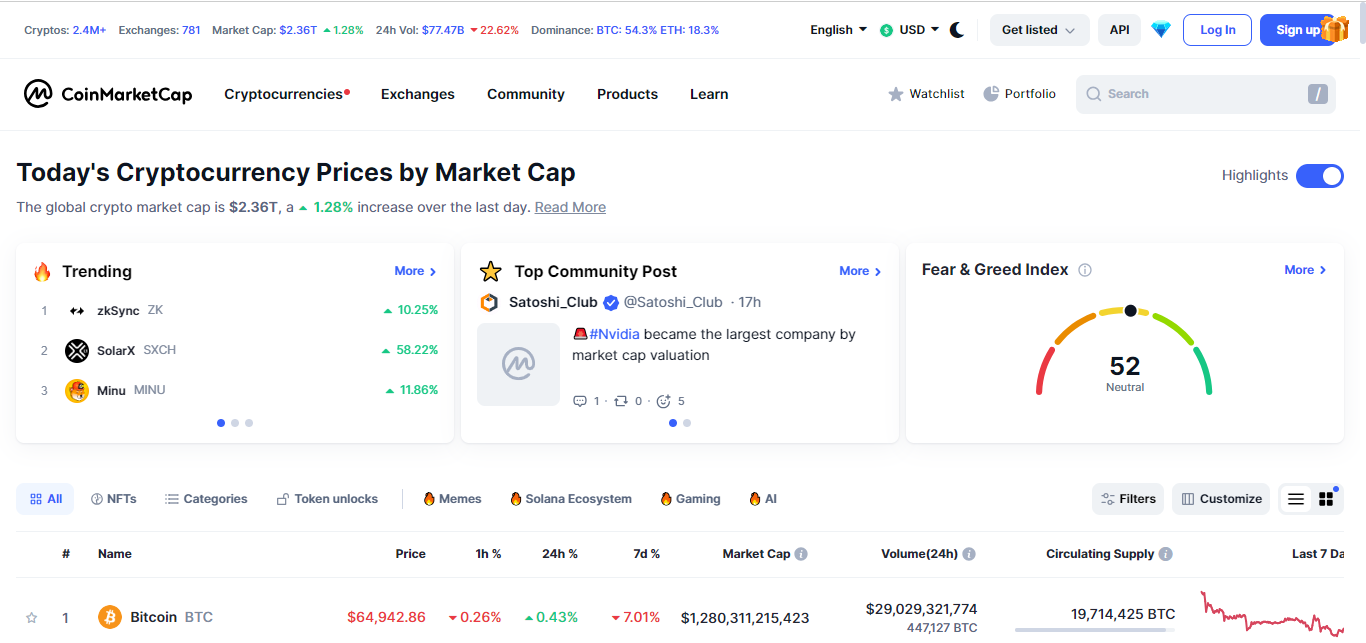The height and width of the screenshot is (643, 1366).
Task: Click the SolarX coin icon
Action: coord(77,351)
